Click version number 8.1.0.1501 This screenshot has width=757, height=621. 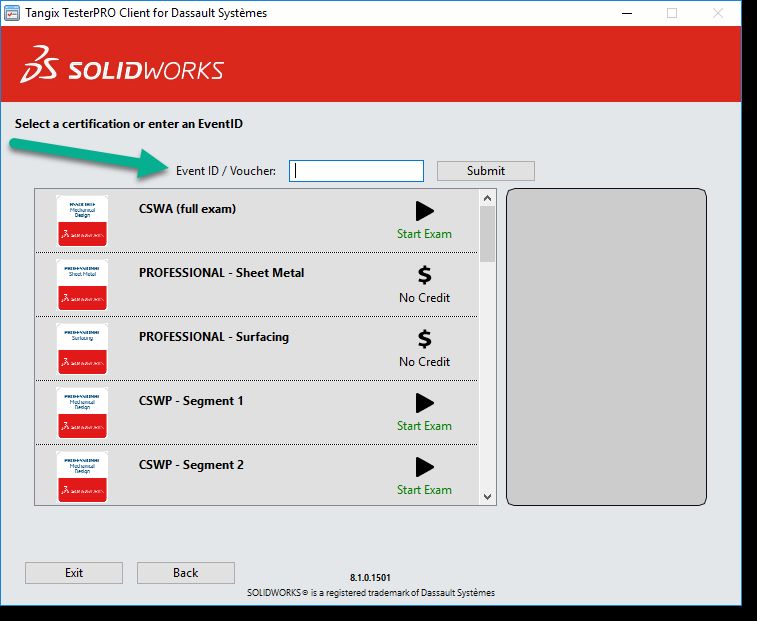coord(370,578)
